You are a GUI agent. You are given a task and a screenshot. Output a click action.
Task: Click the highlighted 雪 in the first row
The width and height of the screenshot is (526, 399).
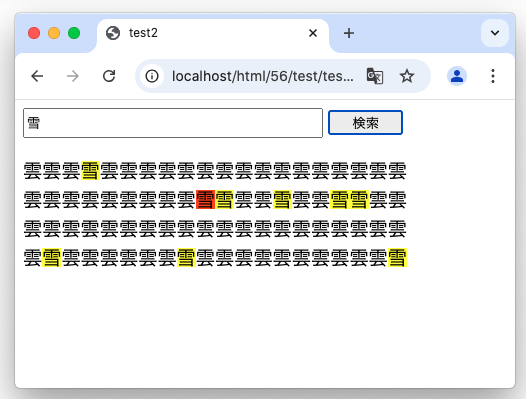(x=91, y=170)
